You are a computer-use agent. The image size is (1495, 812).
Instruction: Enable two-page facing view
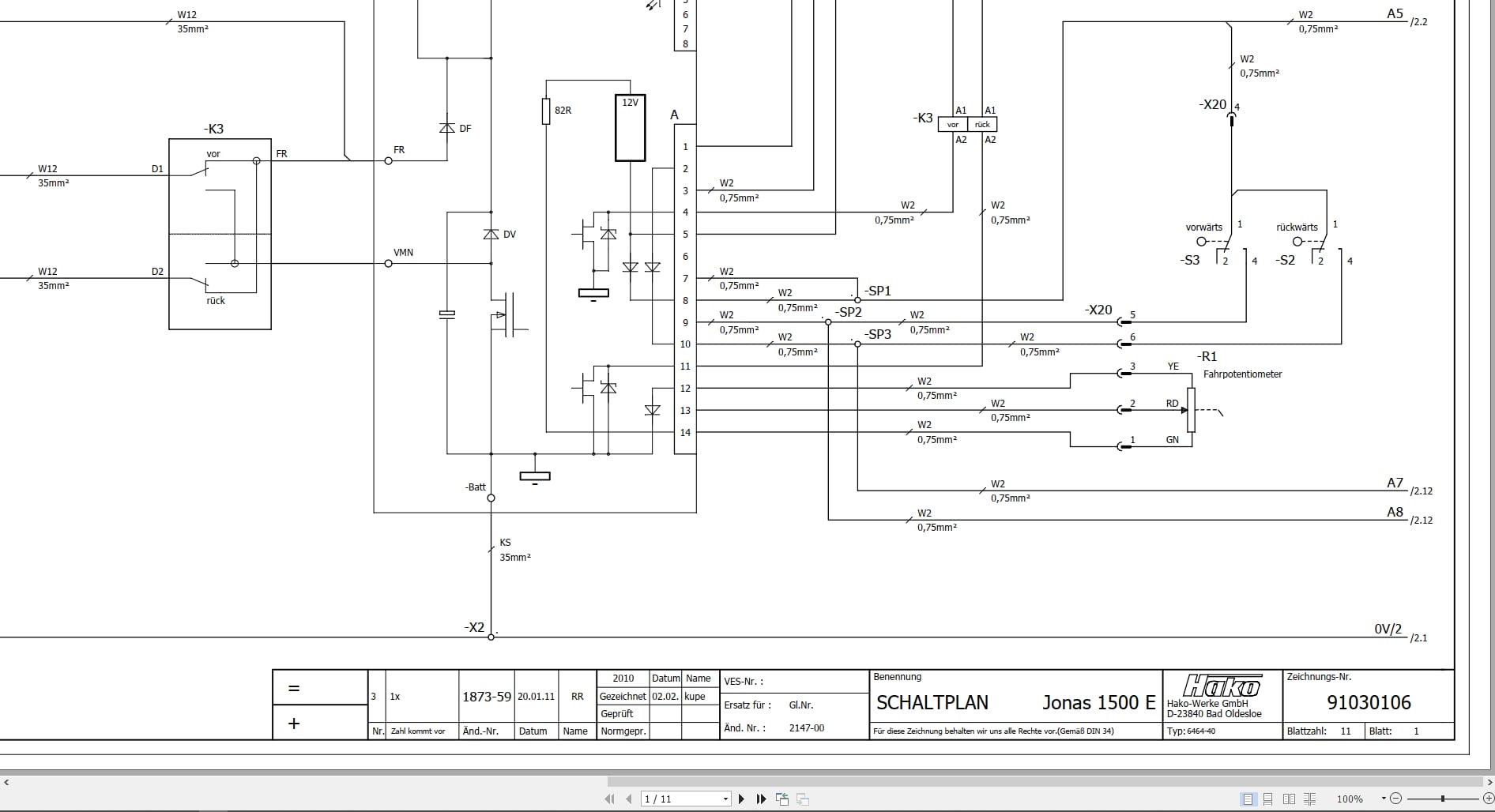coord(1290,799)
